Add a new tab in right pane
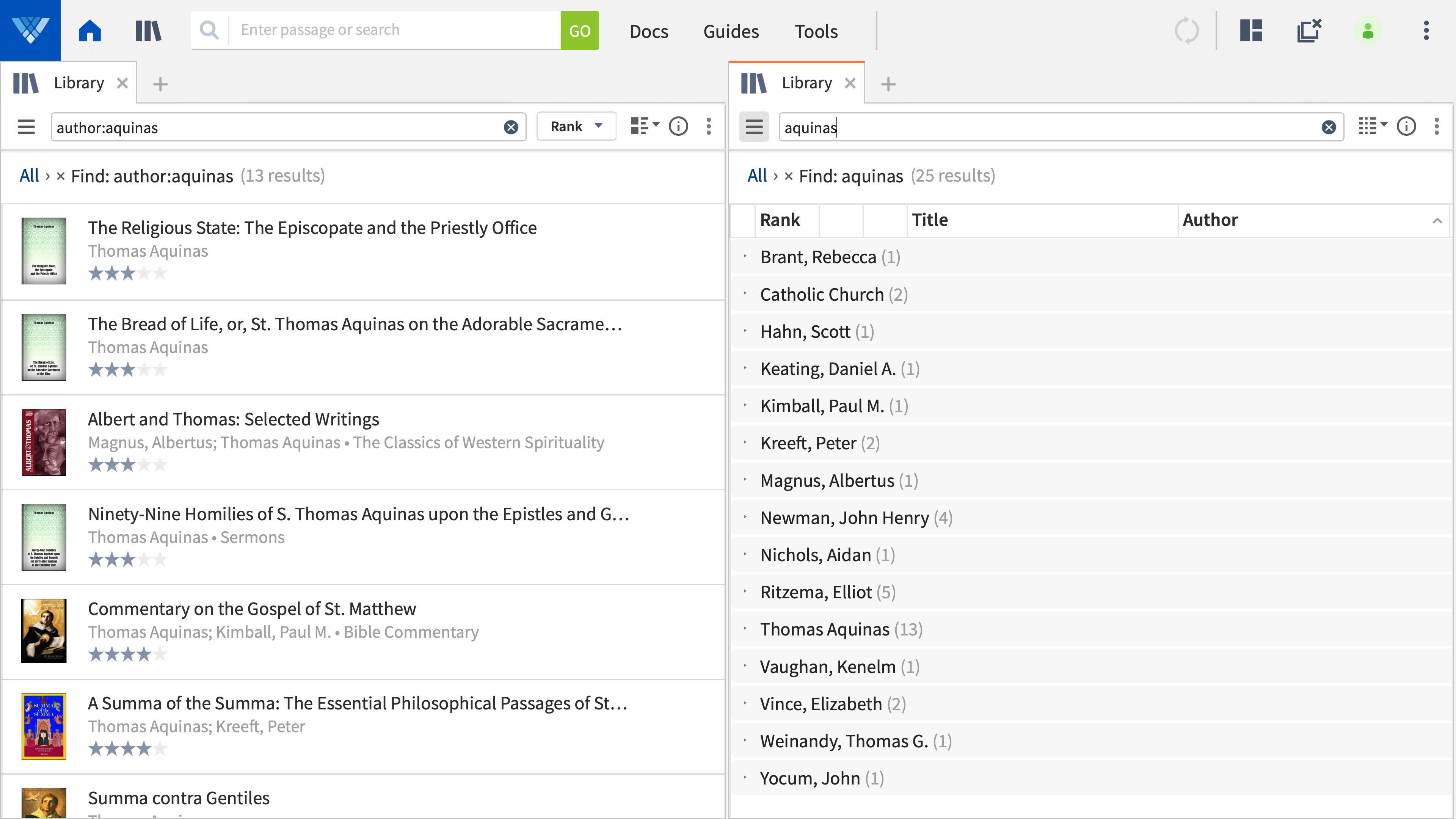Screen dimensions: 1456x819 pyautogui.click(x=888, y=84)
